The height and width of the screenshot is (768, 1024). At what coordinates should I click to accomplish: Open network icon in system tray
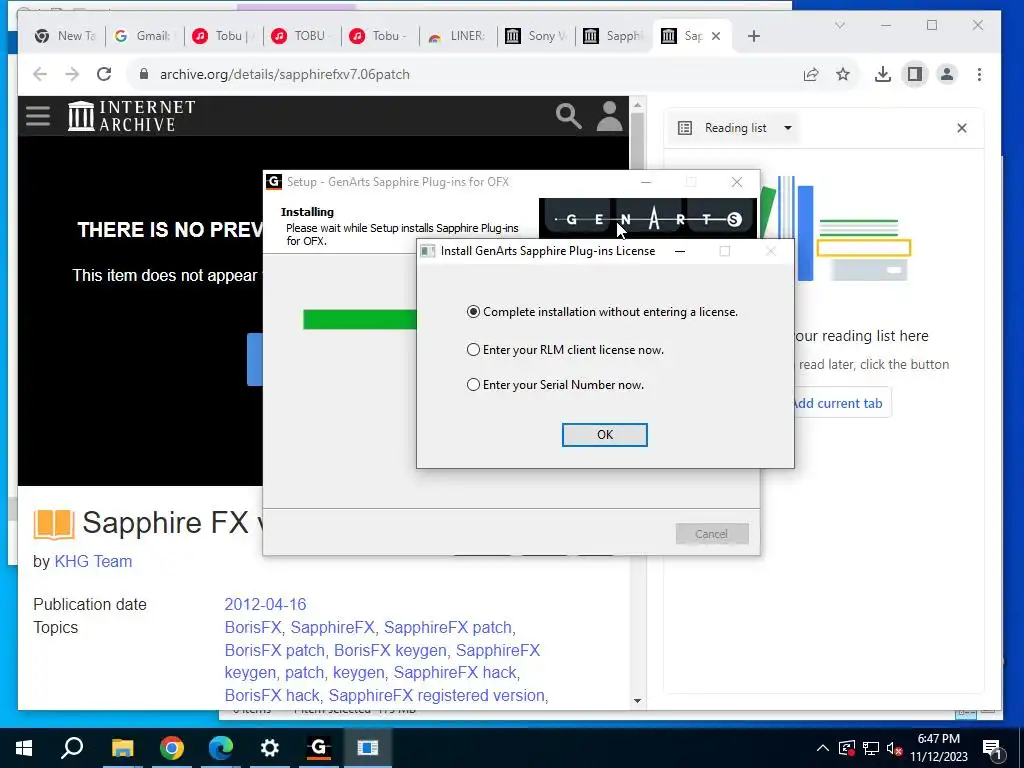[871, 748]
